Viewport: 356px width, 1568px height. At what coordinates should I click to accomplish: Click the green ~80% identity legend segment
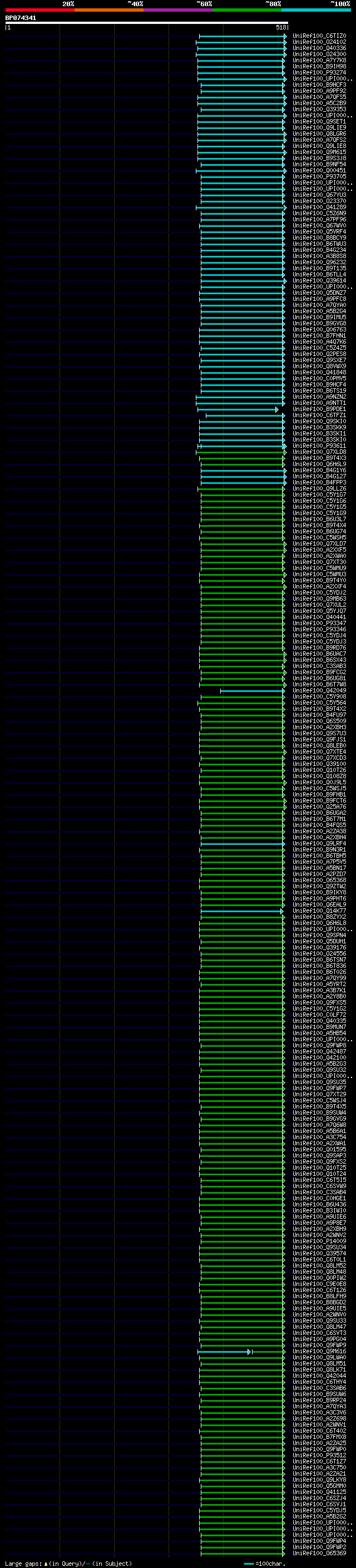click(x=247, y=10)
